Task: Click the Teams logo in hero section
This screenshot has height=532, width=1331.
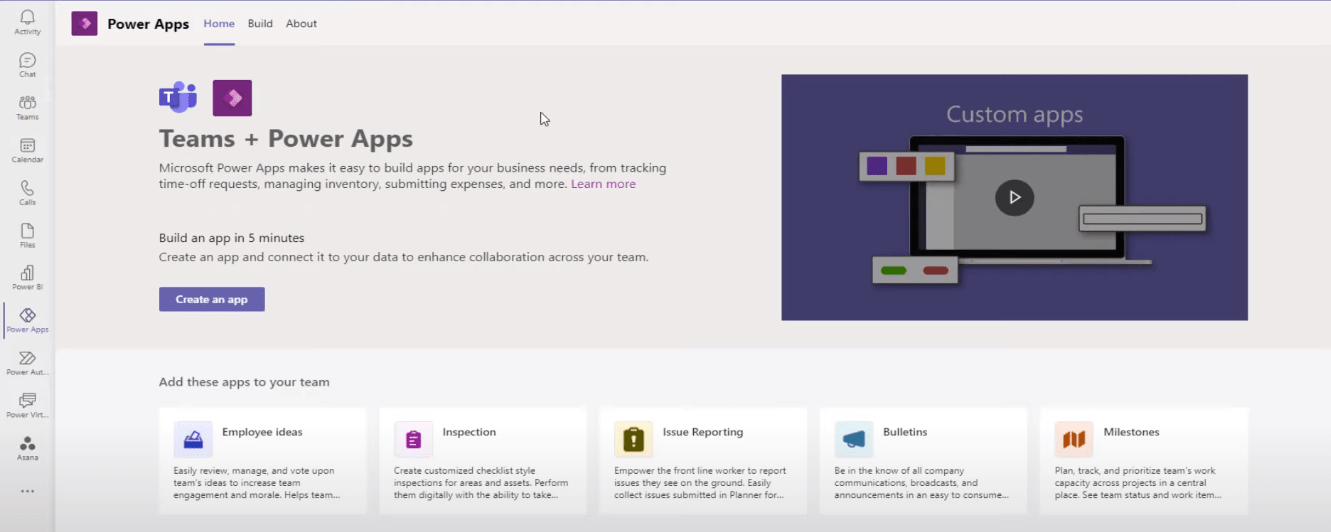Action: [x=178, y=97]
